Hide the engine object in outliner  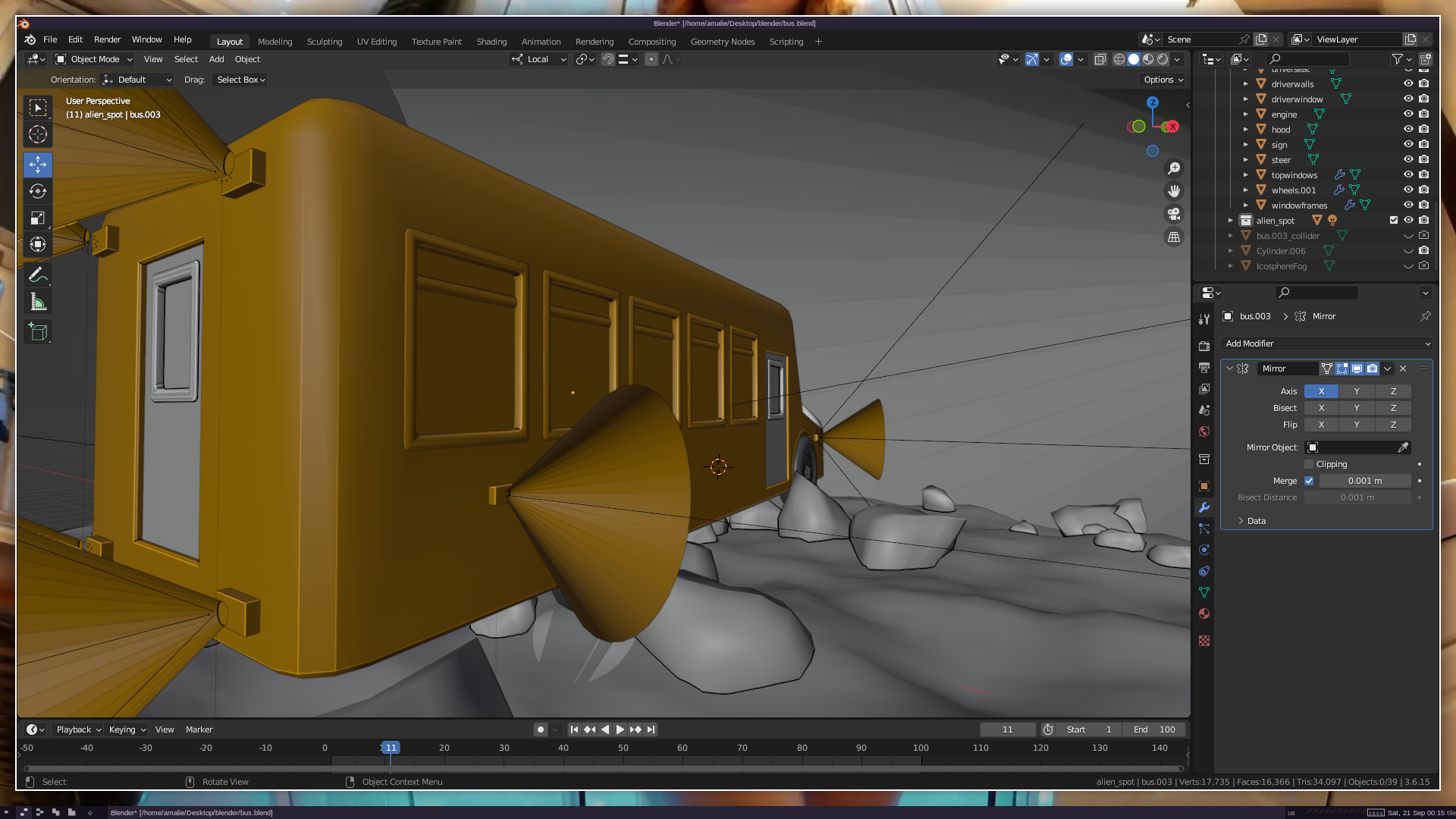(x=1408, y=115)
